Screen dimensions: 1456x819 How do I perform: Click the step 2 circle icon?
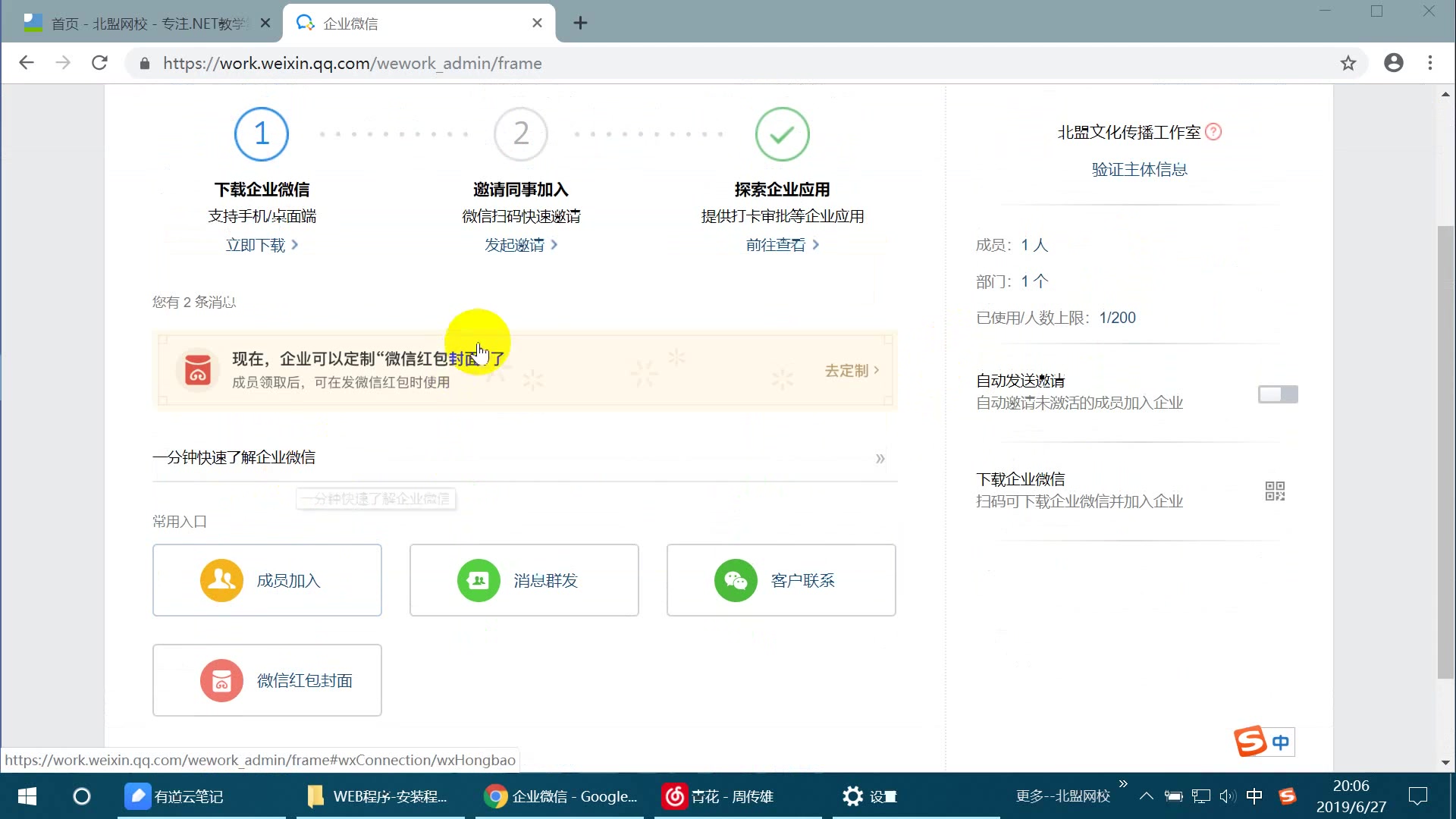pos(521,134)
